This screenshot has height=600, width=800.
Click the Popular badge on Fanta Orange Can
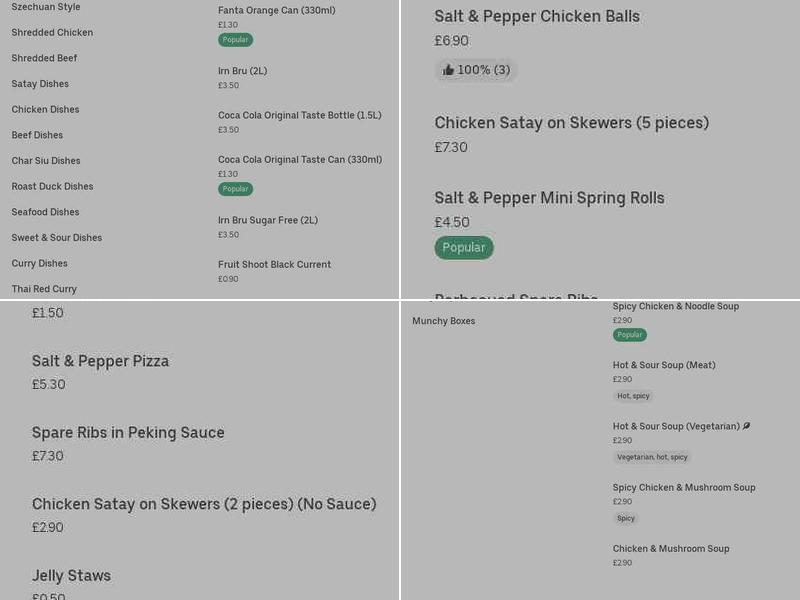(x=235, y=40)
